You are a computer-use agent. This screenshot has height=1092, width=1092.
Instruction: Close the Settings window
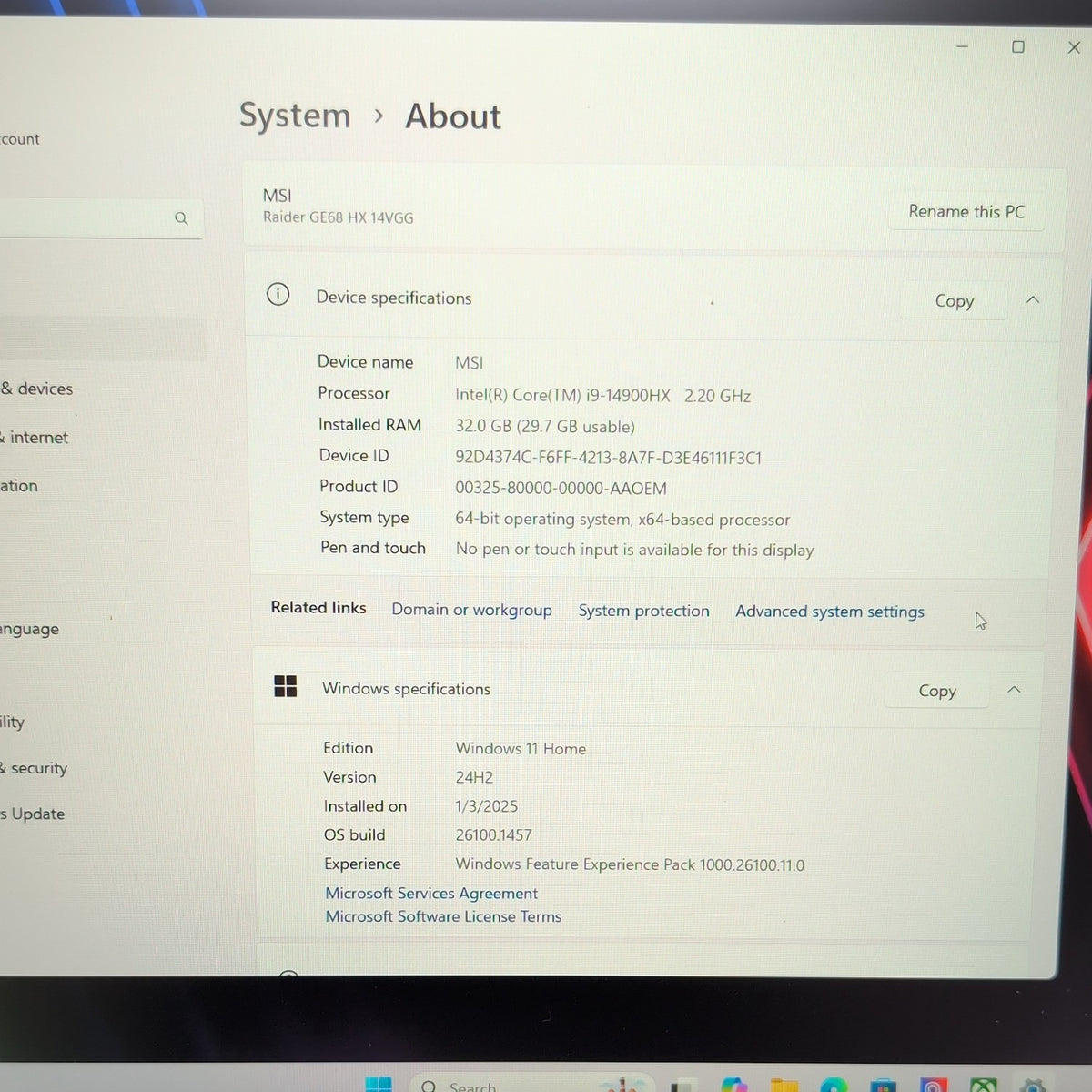[1074, 47]
